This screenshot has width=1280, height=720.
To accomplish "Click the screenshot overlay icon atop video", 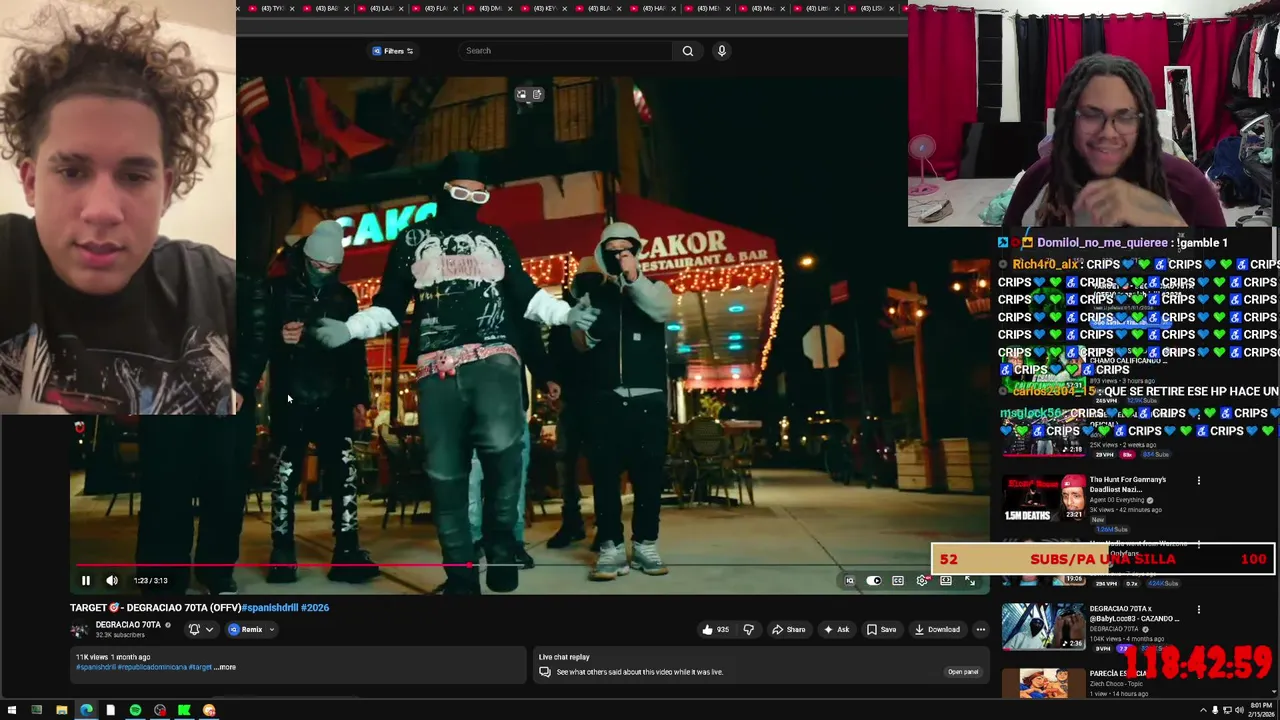I will point(521,95).
